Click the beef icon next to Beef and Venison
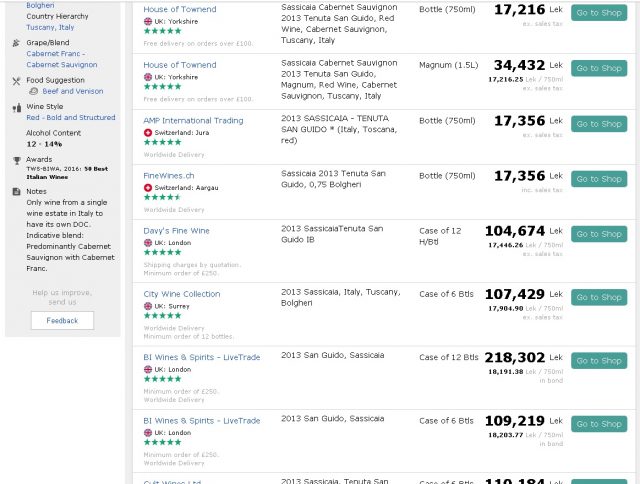The width and height of the screenshot is (640, 484). [x=34, y=91]
